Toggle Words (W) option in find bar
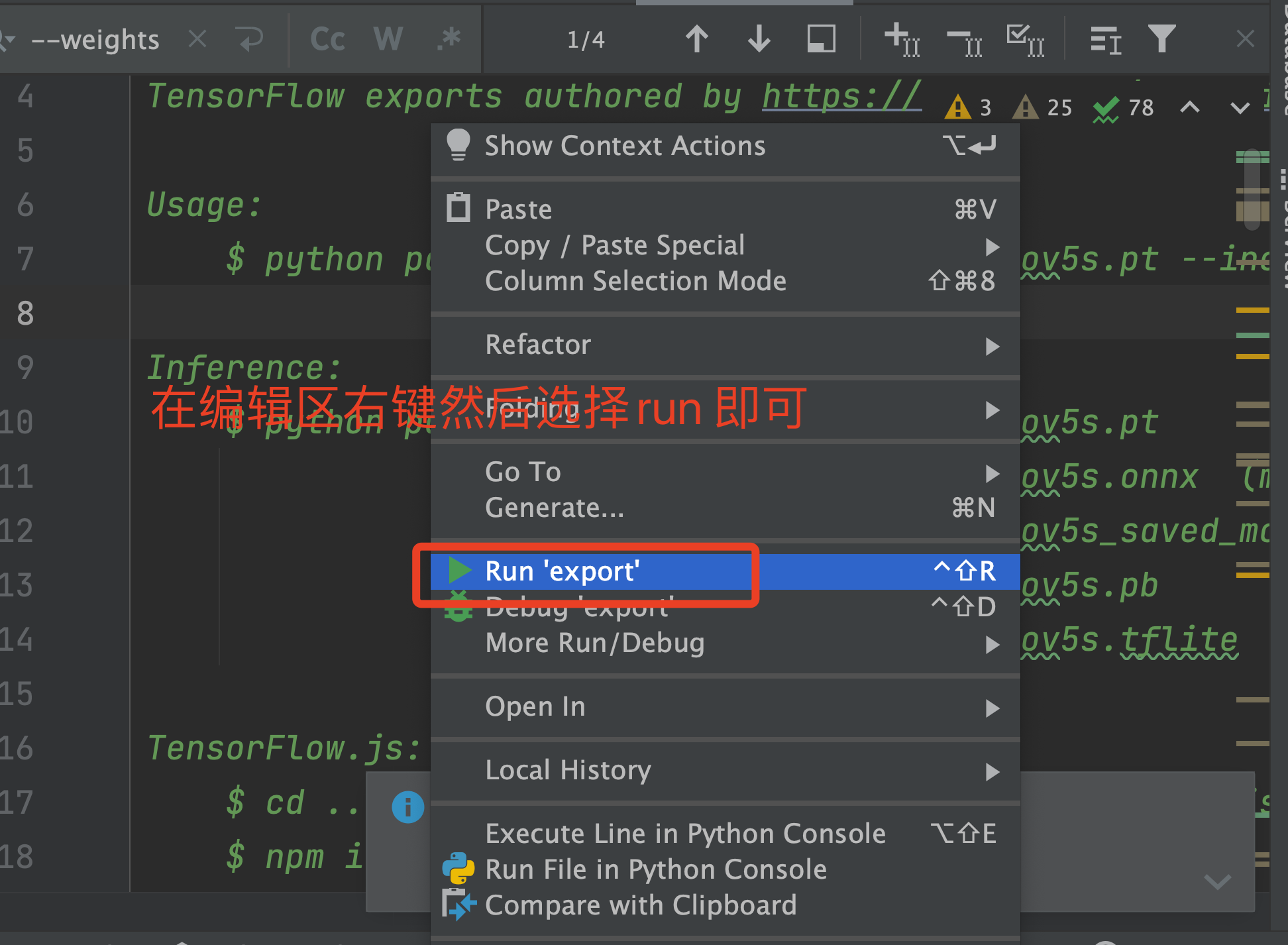 (x=388, y=40)
